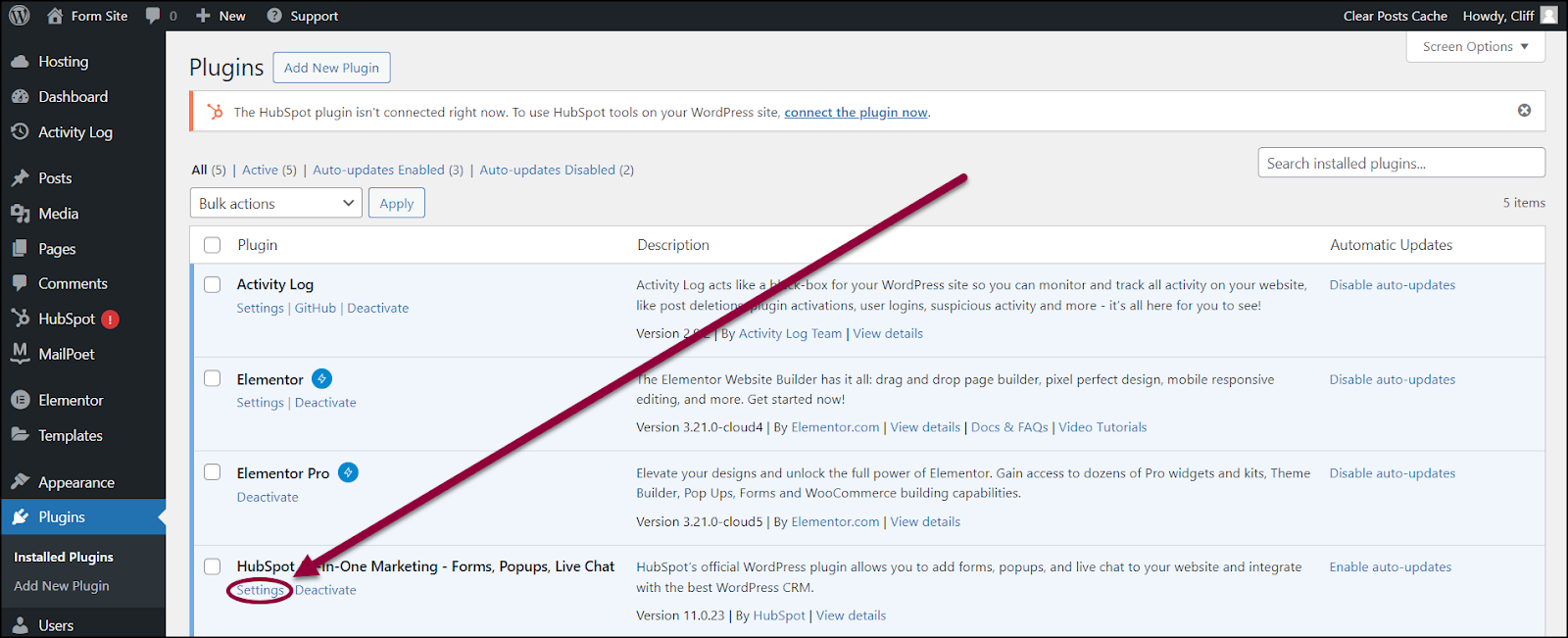
Task: Open the Bulk actions dropdown
Action: pyautogui.click(x=276, y=204)
